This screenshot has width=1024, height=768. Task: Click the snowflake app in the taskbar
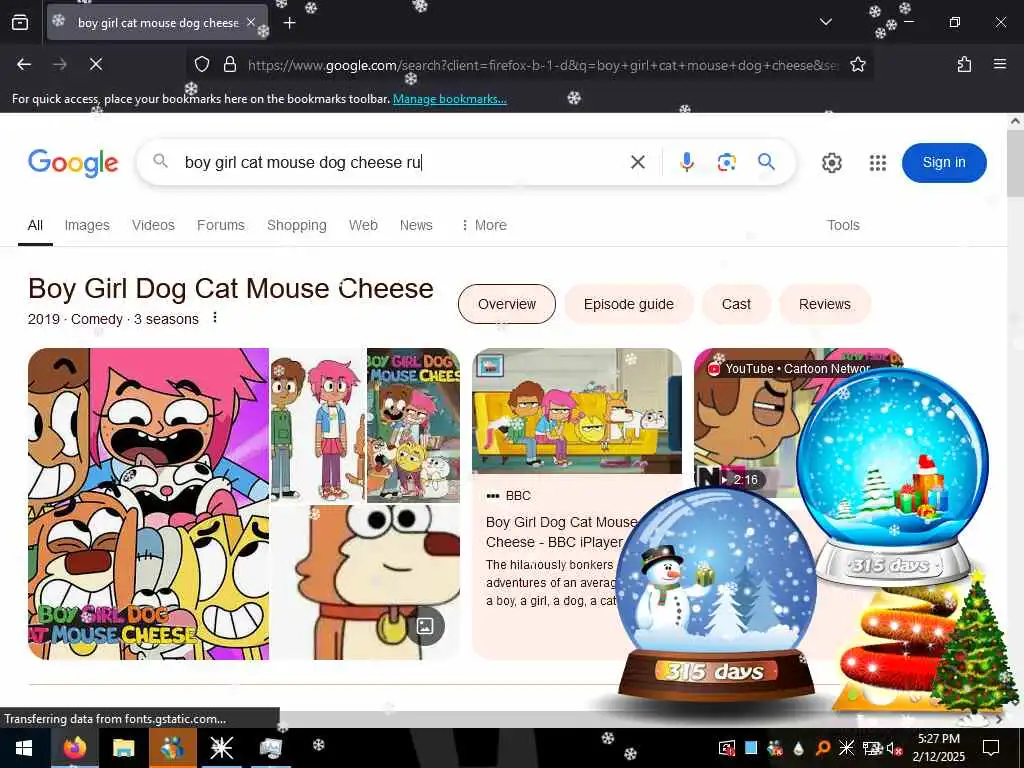click(221, 748)
